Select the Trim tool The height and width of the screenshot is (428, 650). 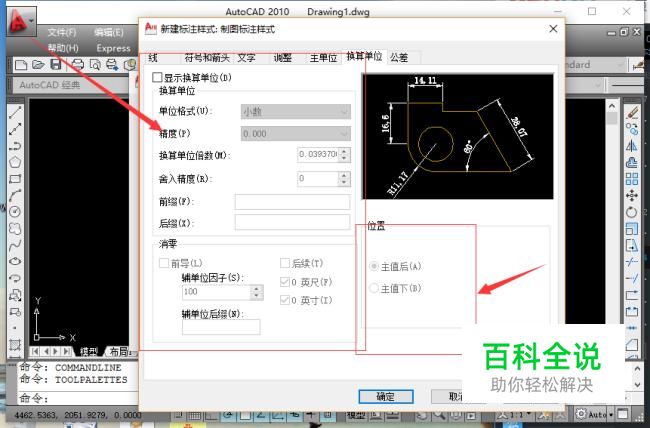[632, 262]
